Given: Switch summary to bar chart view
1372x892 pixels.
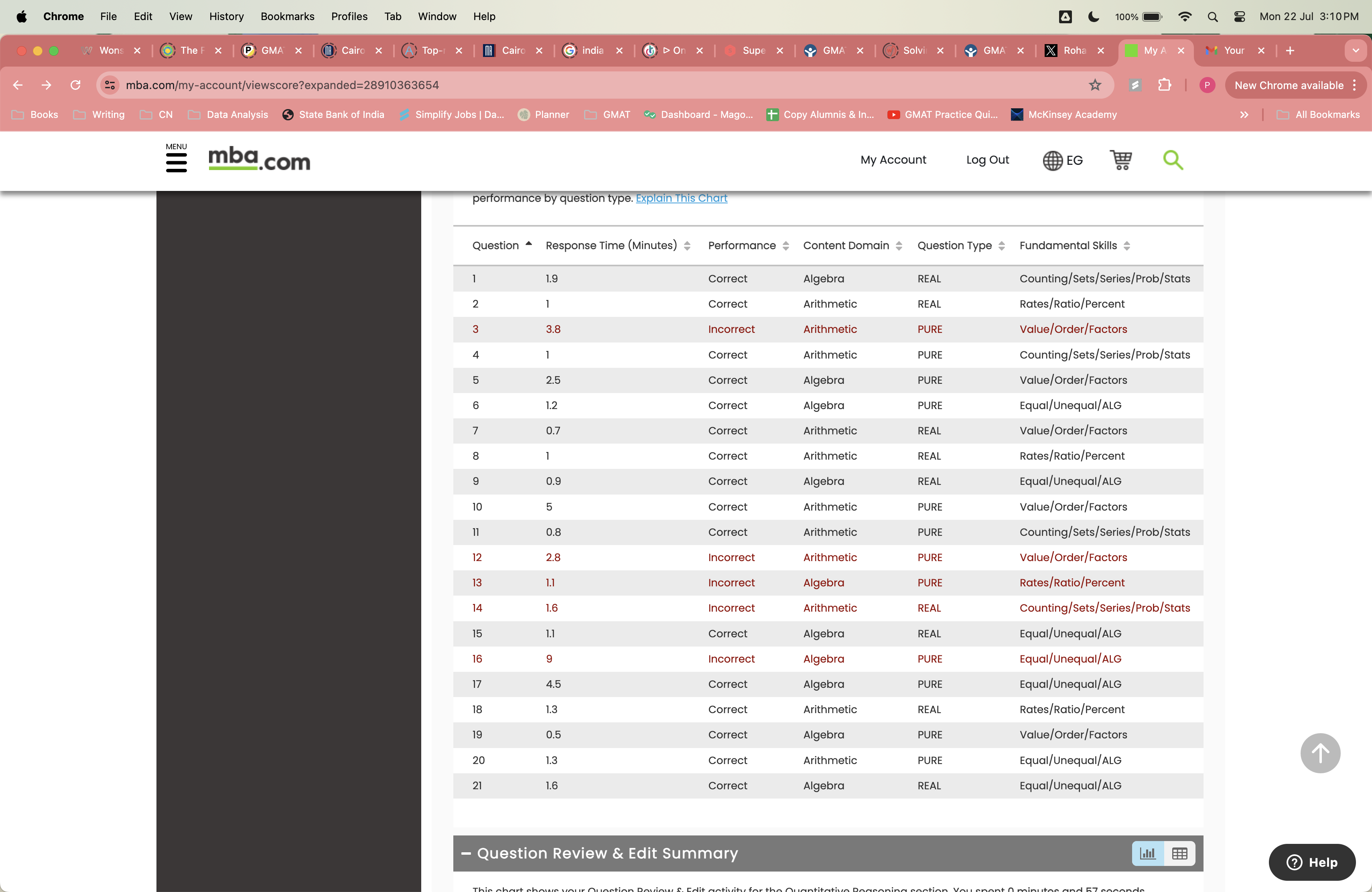Looking at the screenshot, I should pyautogui.click(x=1147, y=853).
